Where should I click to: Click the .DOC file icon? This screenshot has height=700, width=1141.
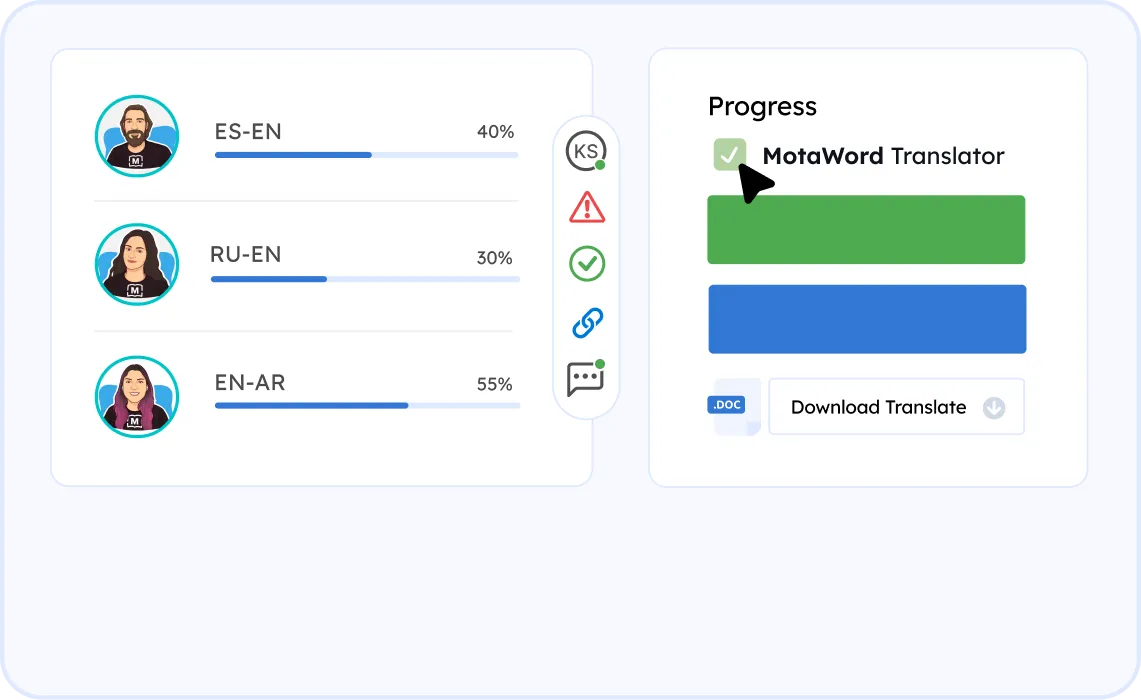point(734,406)
